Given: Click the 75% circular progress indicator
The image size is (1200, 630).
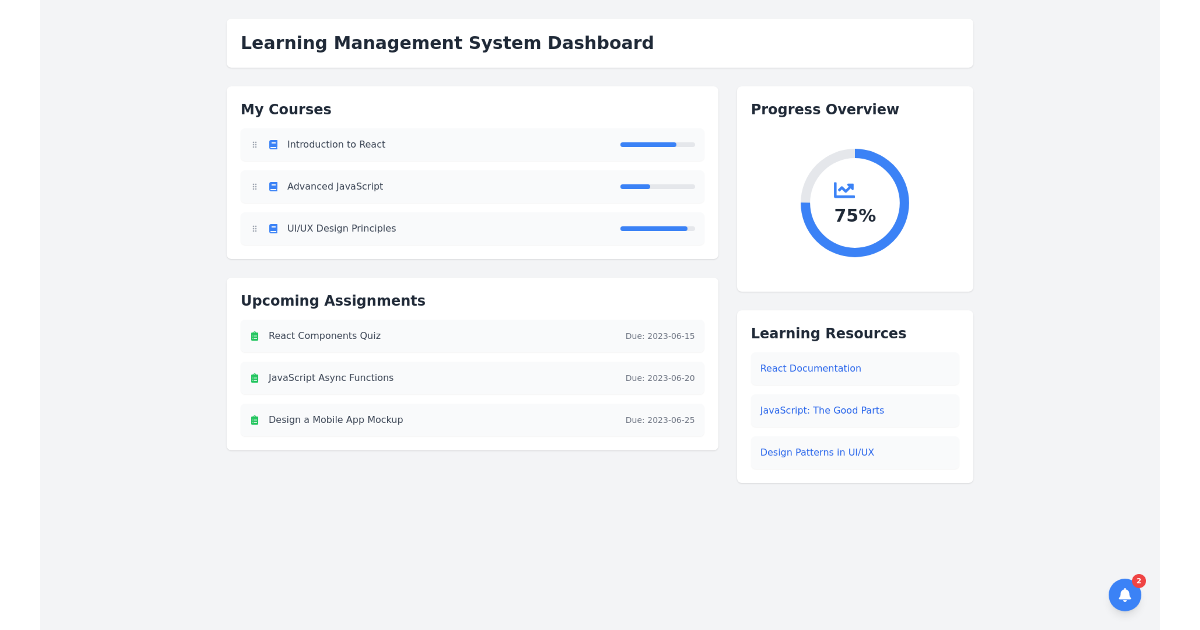Looking at the screenshot, I should tap(855, 203).
